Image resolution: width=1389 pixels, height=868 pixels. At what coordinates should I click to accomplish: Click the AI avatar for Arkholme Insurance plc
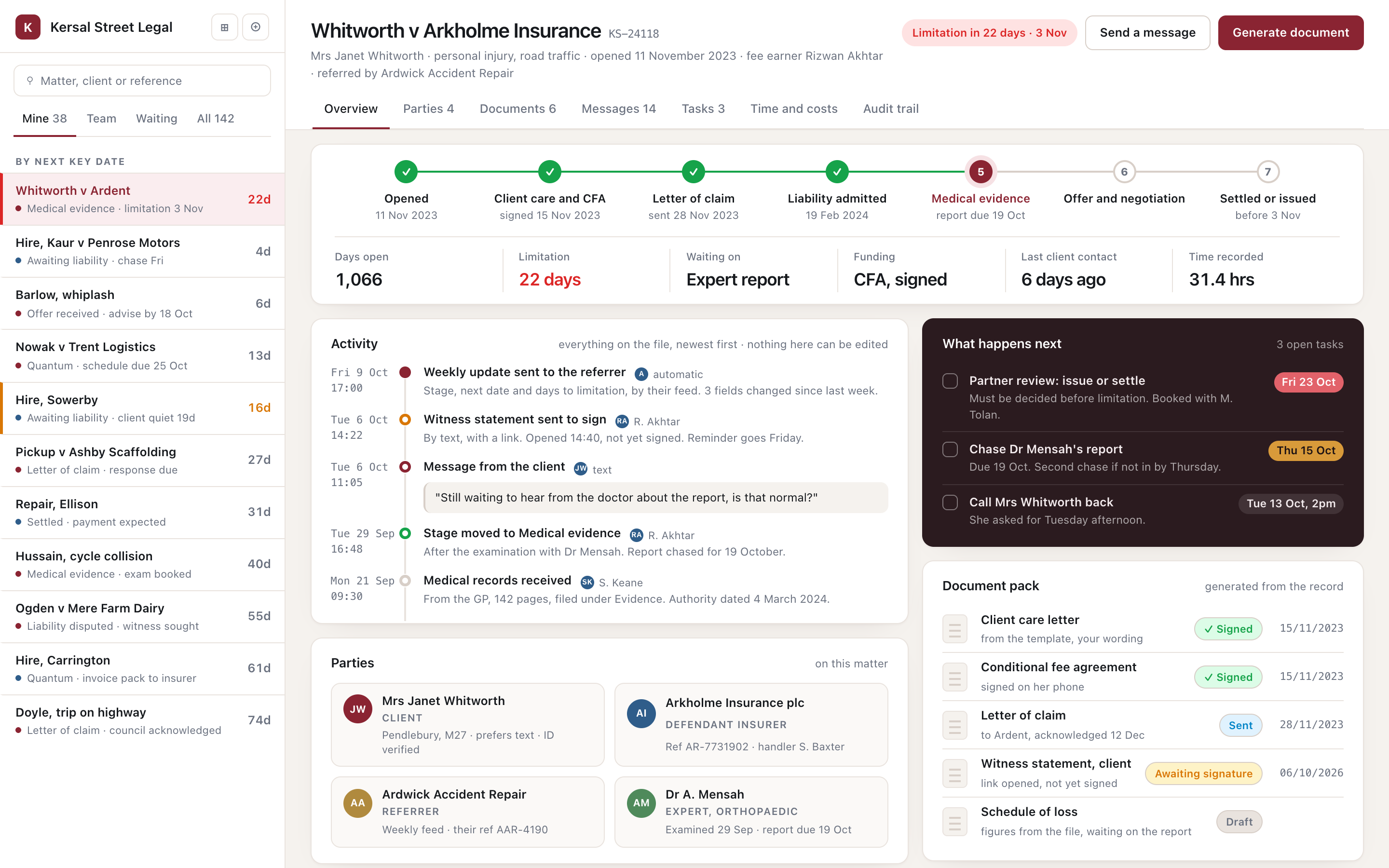(x=641, y=713)
